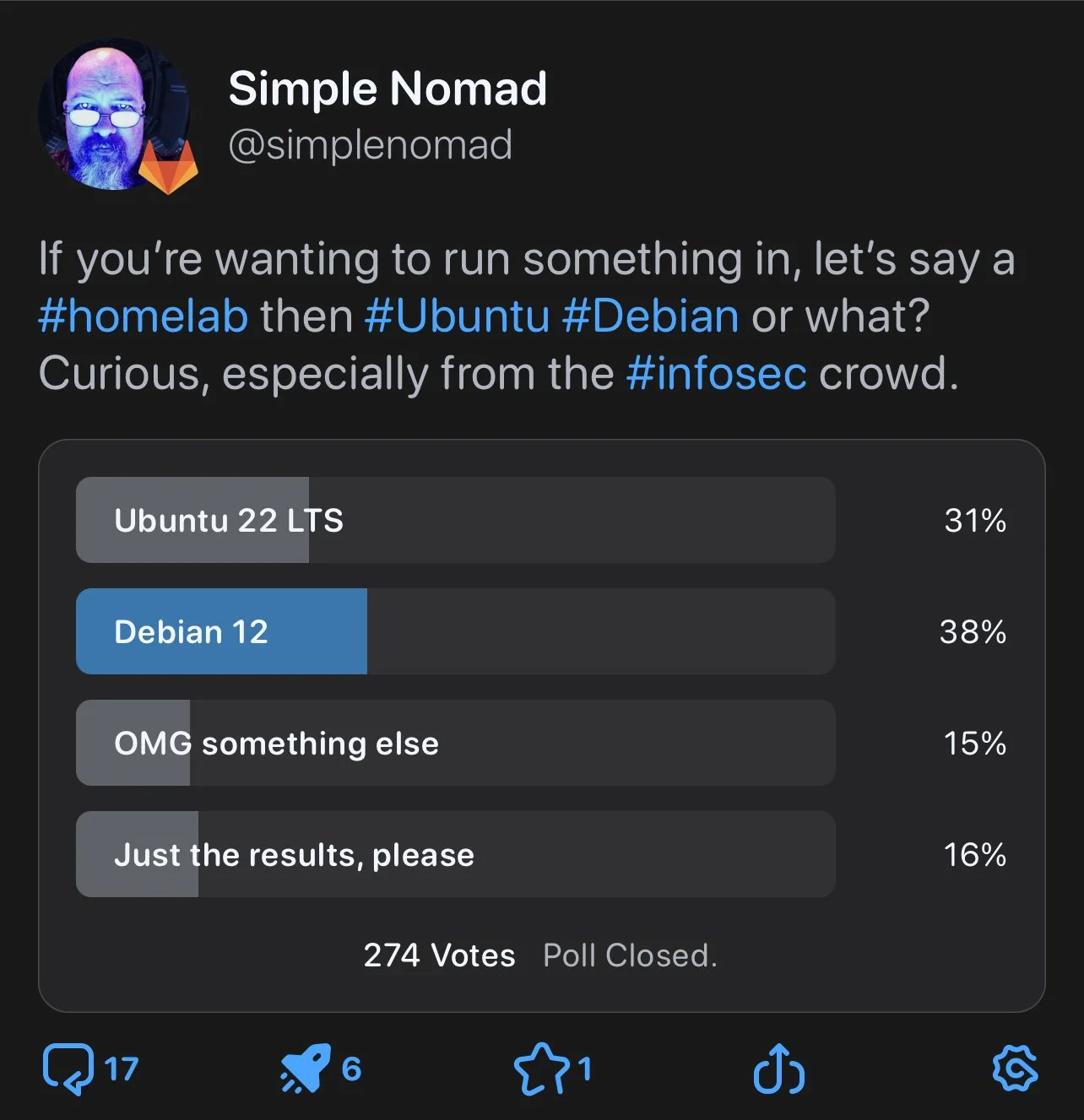
Task: Open the gear settings icon on the post
Action: point(1015,1069)
